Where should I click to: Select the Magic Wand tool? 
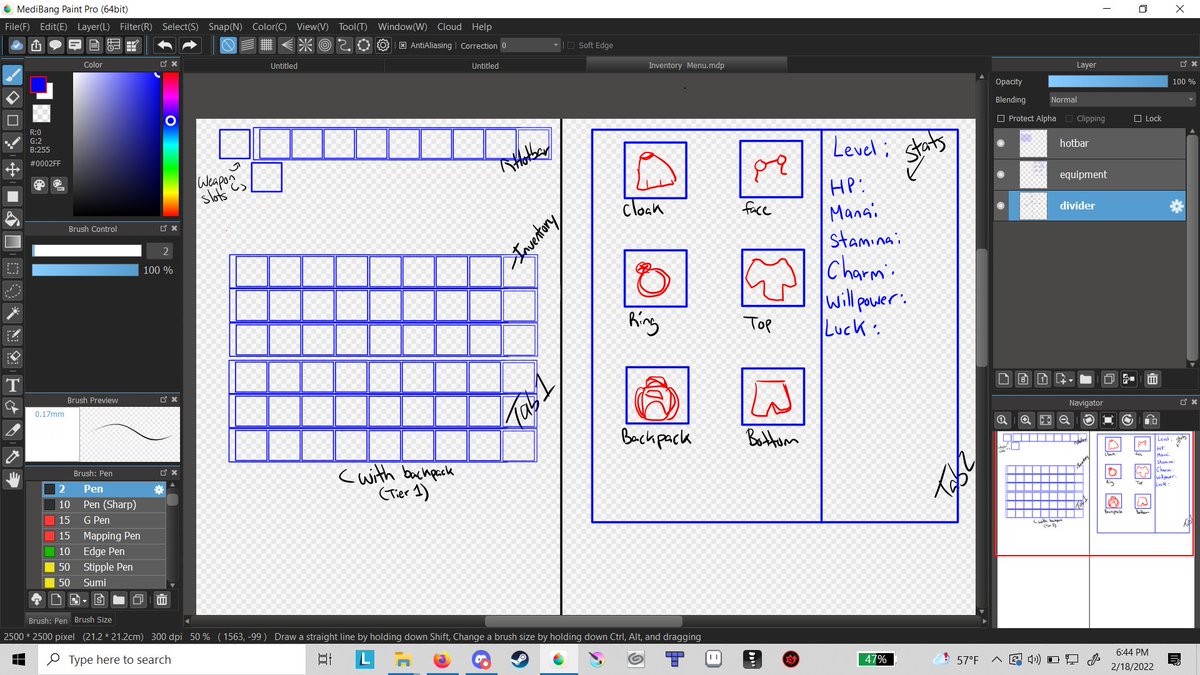[13, 314]
